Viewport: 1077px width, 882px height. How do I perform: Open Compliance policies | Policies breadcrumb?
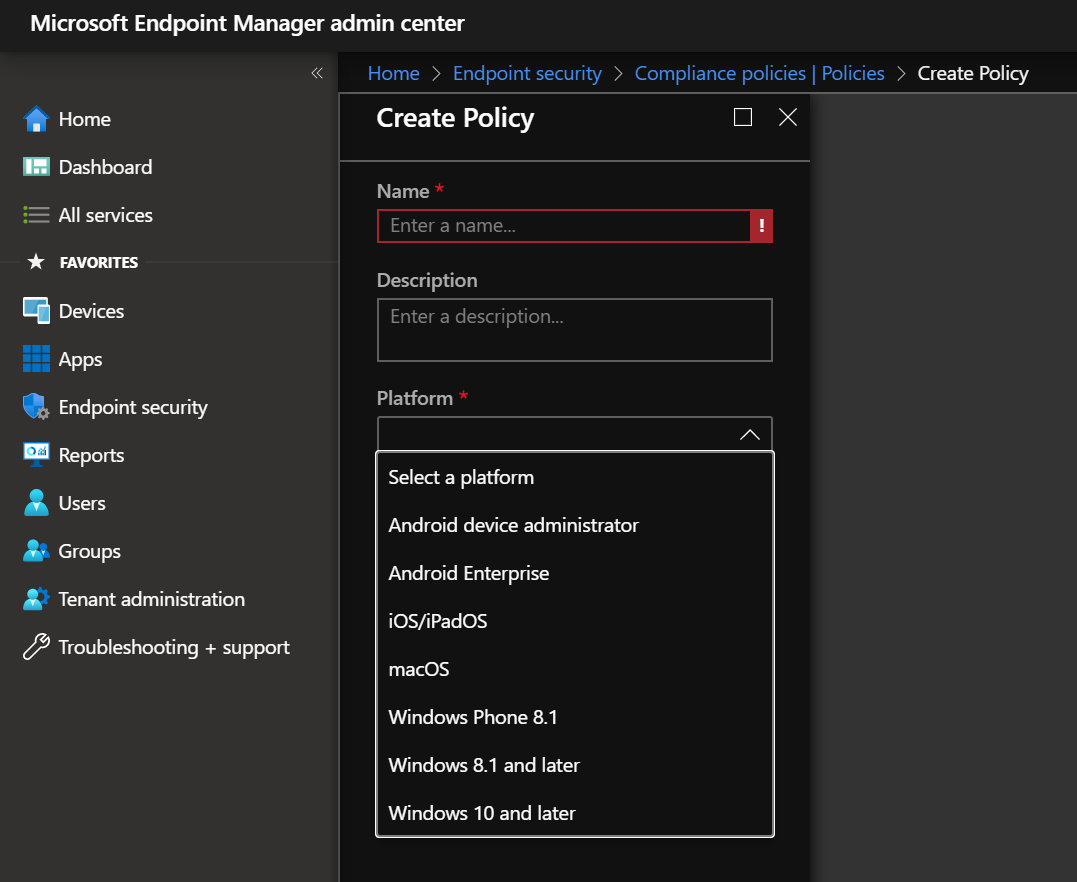coord(759,73)
